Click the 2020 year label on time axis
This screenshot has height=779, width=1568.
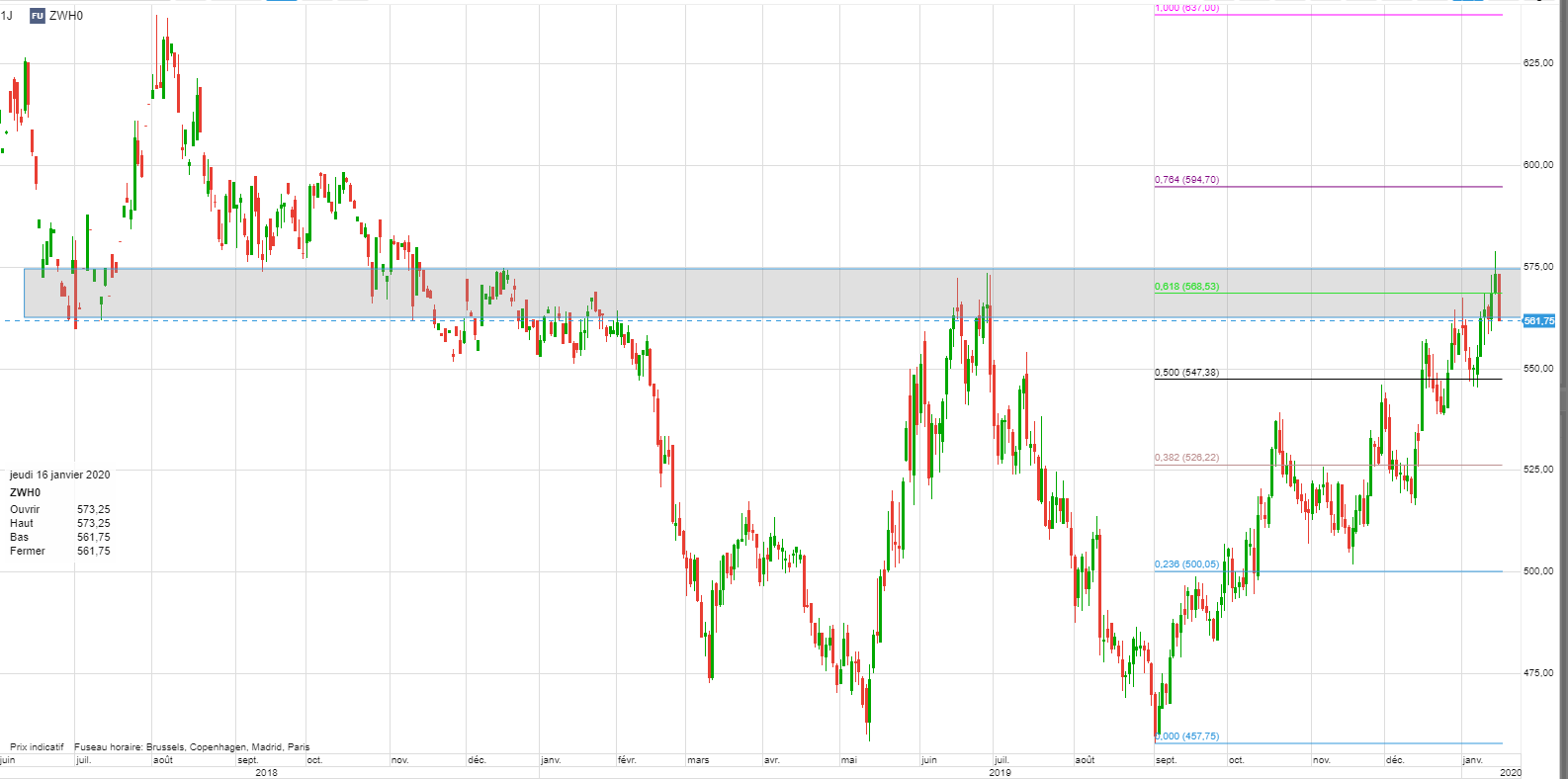1510,772
